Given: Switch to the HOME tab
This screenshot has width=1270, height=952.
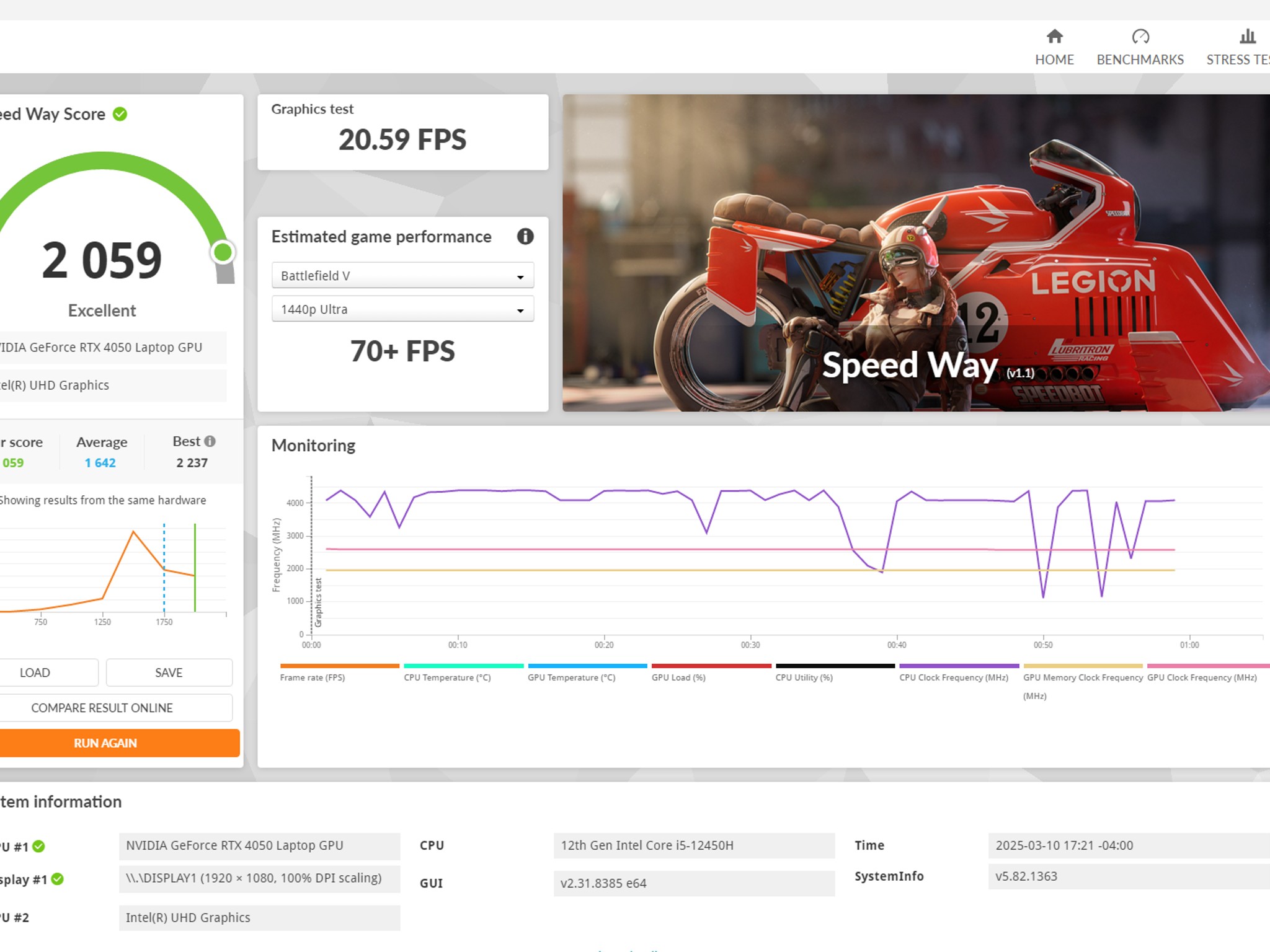Looking at the screenshot, I should (1054, 59).
